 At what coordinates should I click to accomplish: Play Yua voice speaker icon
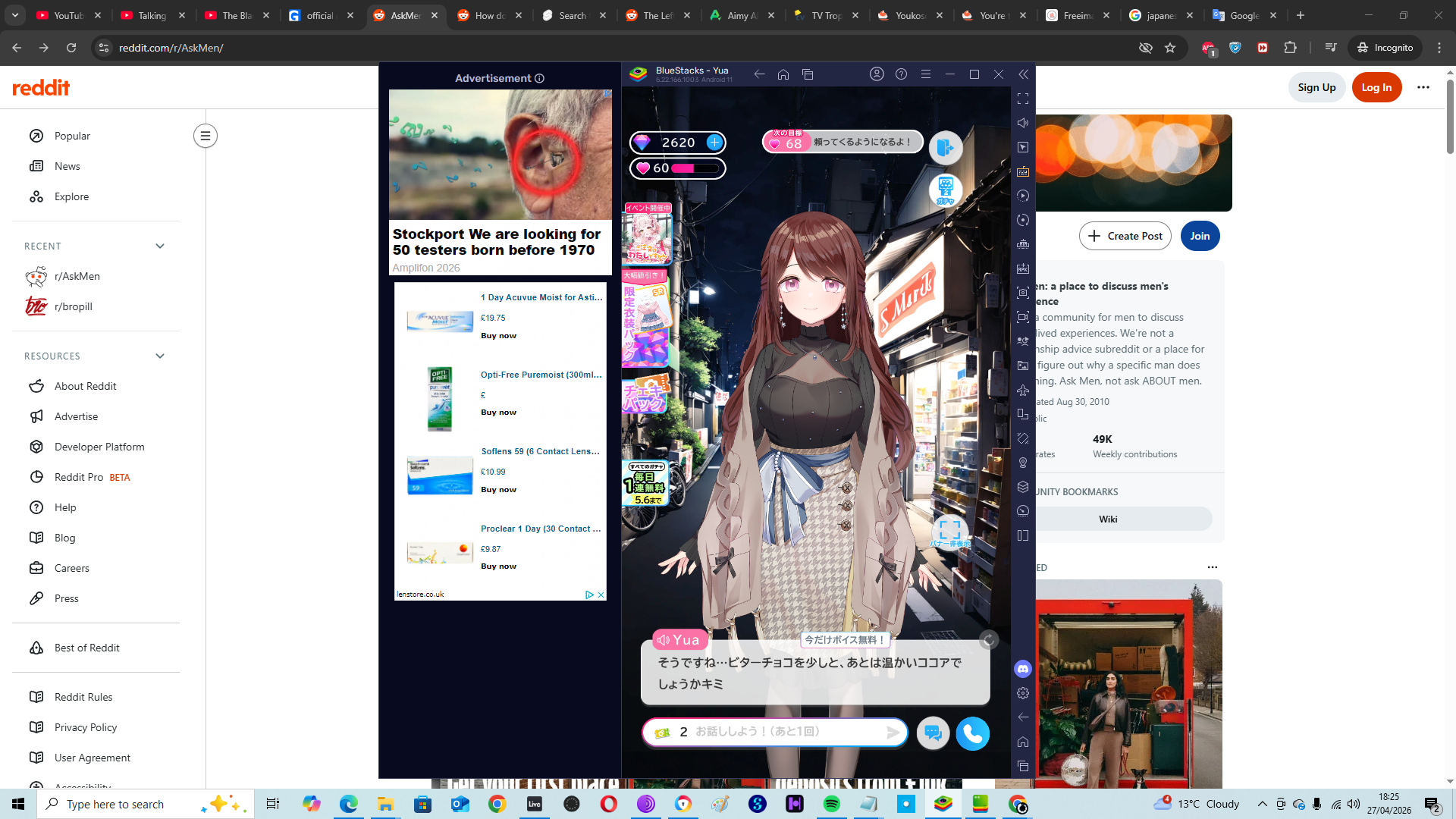pos(664,640)
